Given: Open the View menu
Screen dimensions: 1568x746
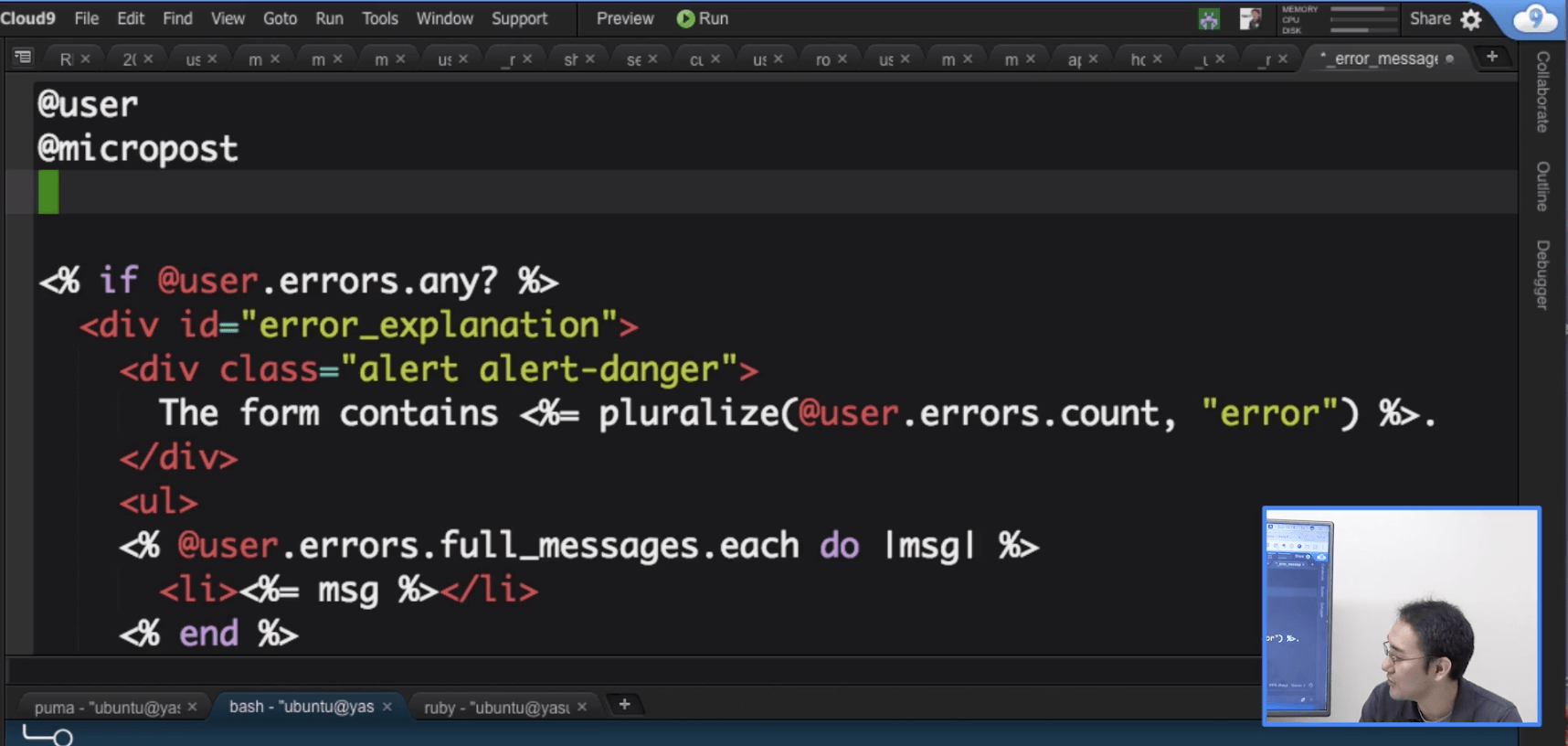Looking at the screenshot, I should 228,18.
